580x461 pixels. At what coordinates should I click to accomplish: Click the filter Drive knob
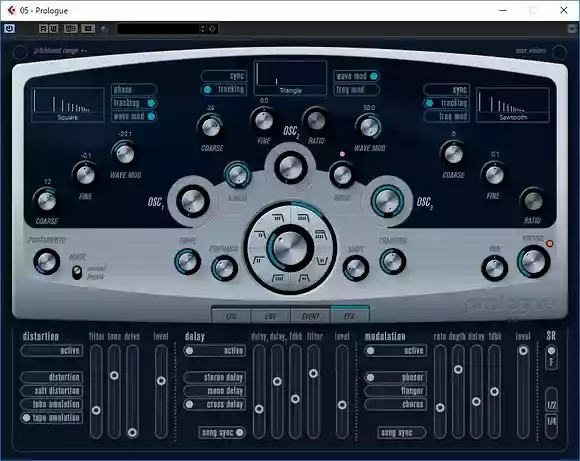click(x=187, y=262)
